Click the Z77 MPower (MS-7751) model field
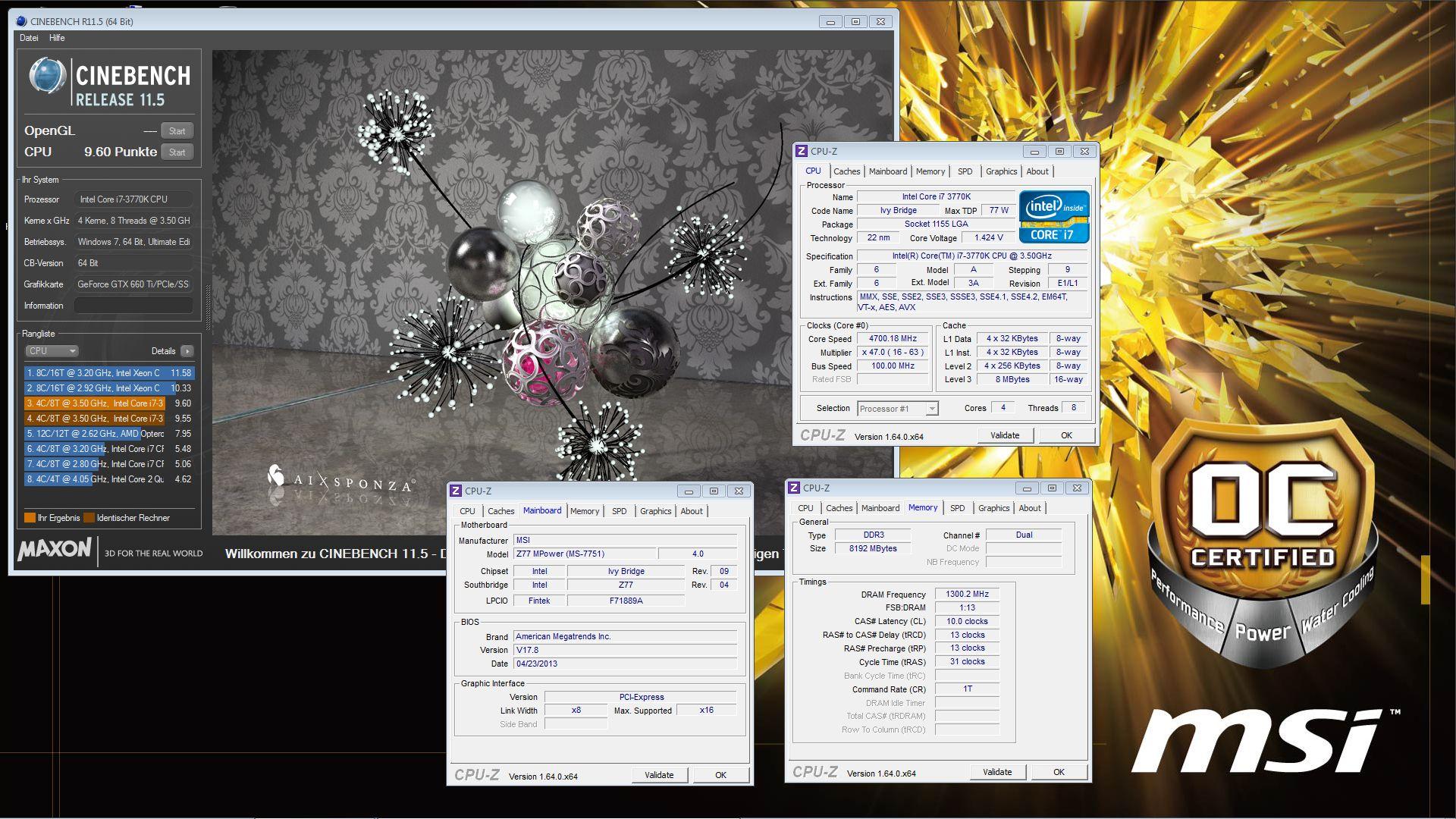This screenshot has height=819, width=1456. tap(585, 554)
